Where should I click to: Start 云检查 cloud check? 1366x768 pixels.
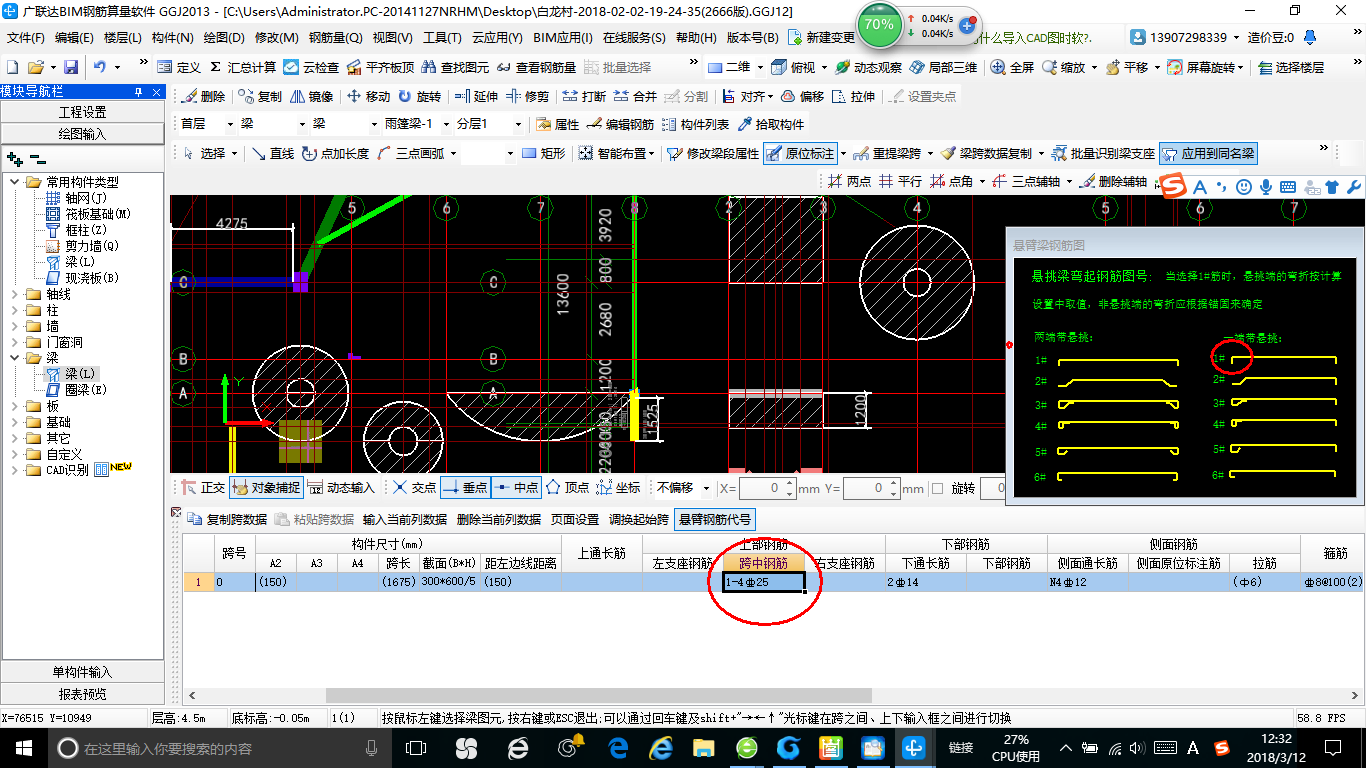pos(311,67)
